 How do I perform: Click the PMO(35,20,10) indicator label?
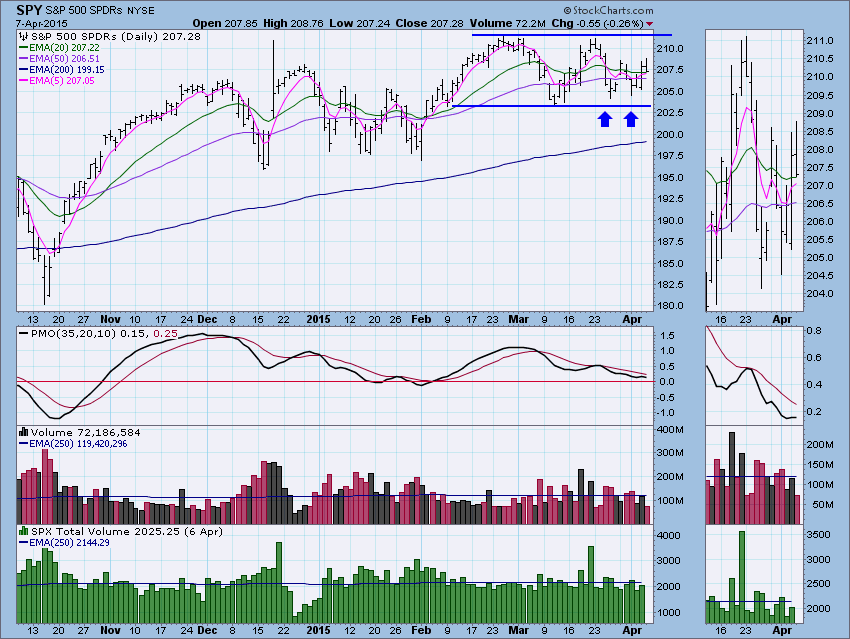click(x=73, y=333)
